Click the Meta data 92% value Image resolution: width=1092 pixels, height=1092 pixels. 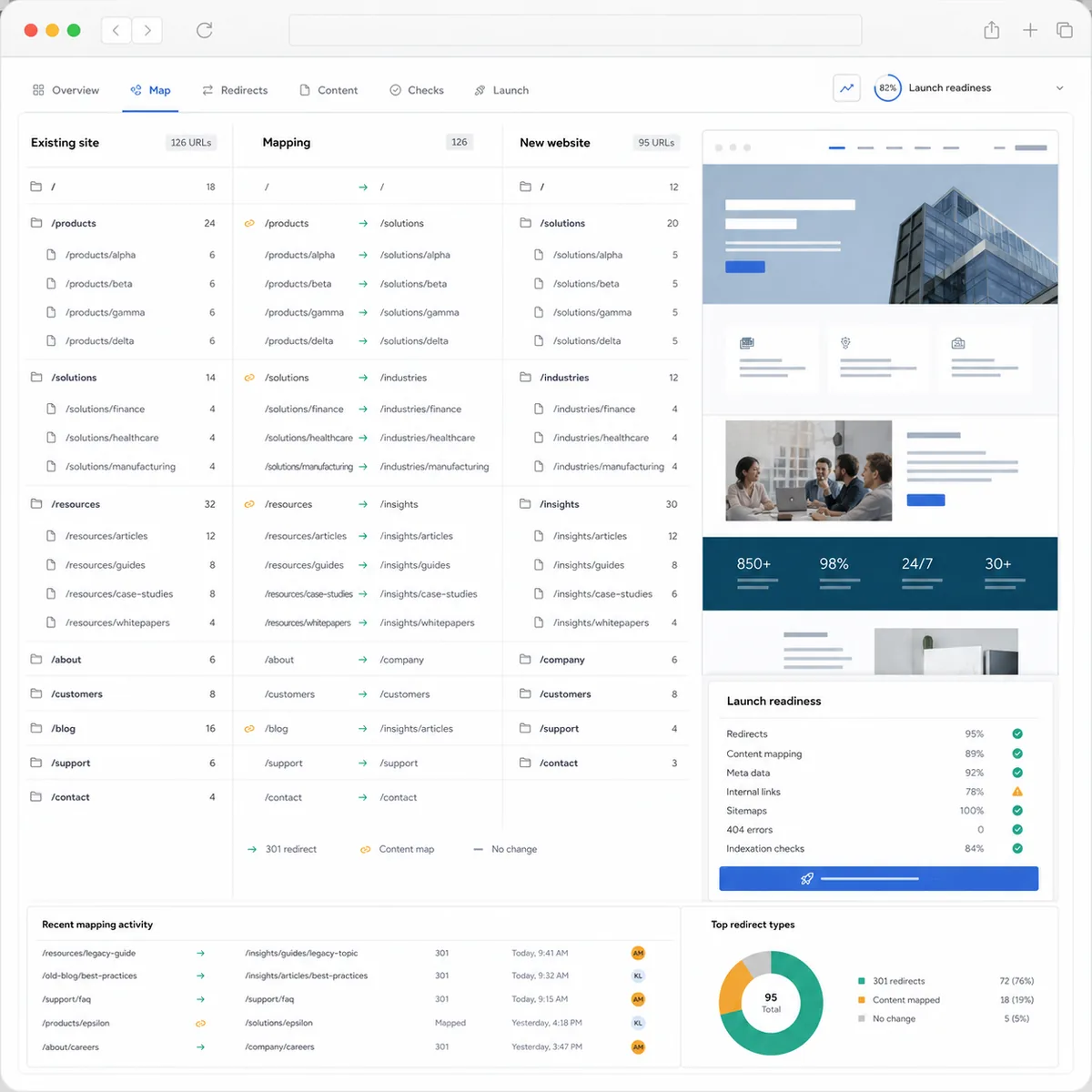tap(974, 773)
